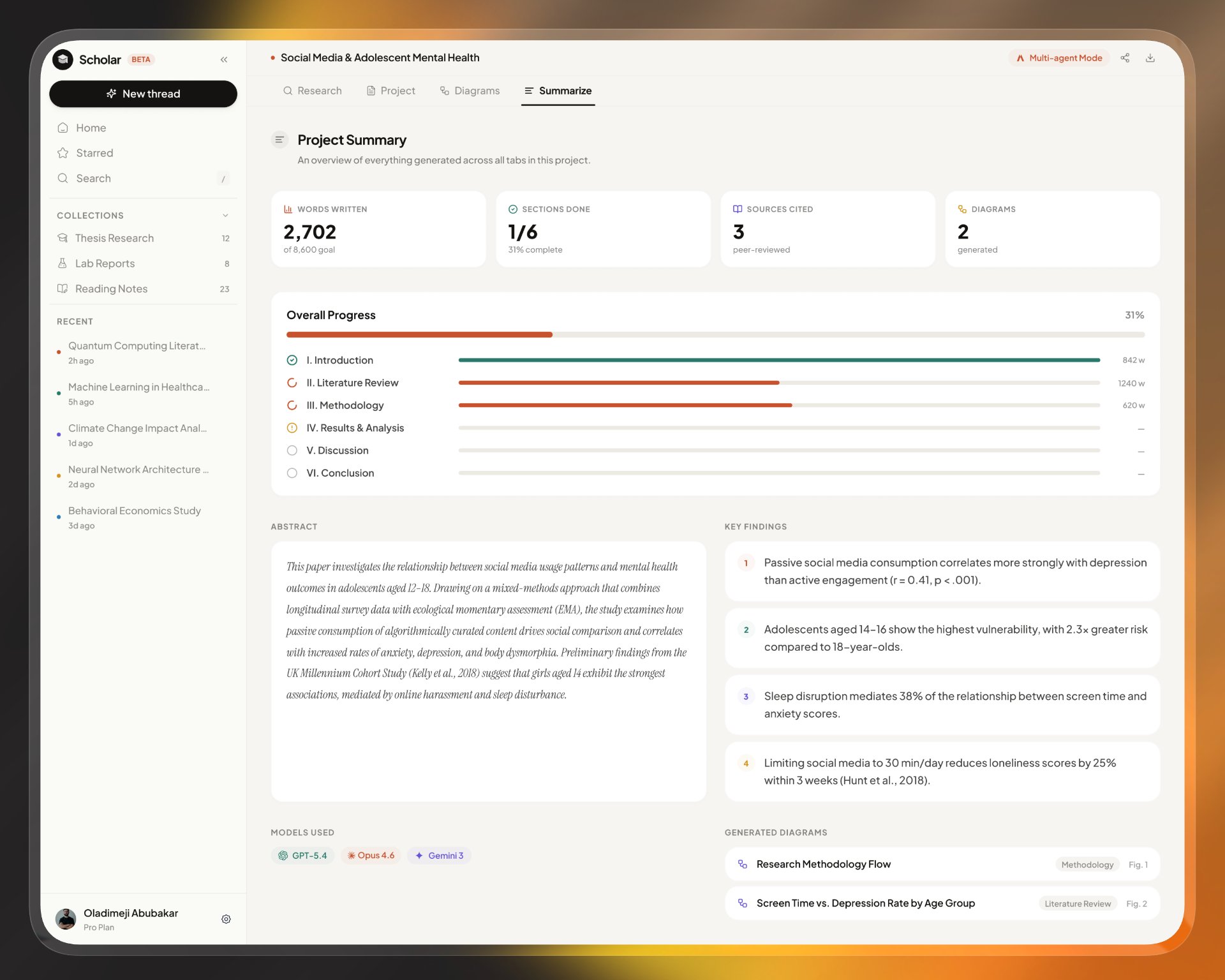Collapse the sidebar with double chevron

pos(224,59)
